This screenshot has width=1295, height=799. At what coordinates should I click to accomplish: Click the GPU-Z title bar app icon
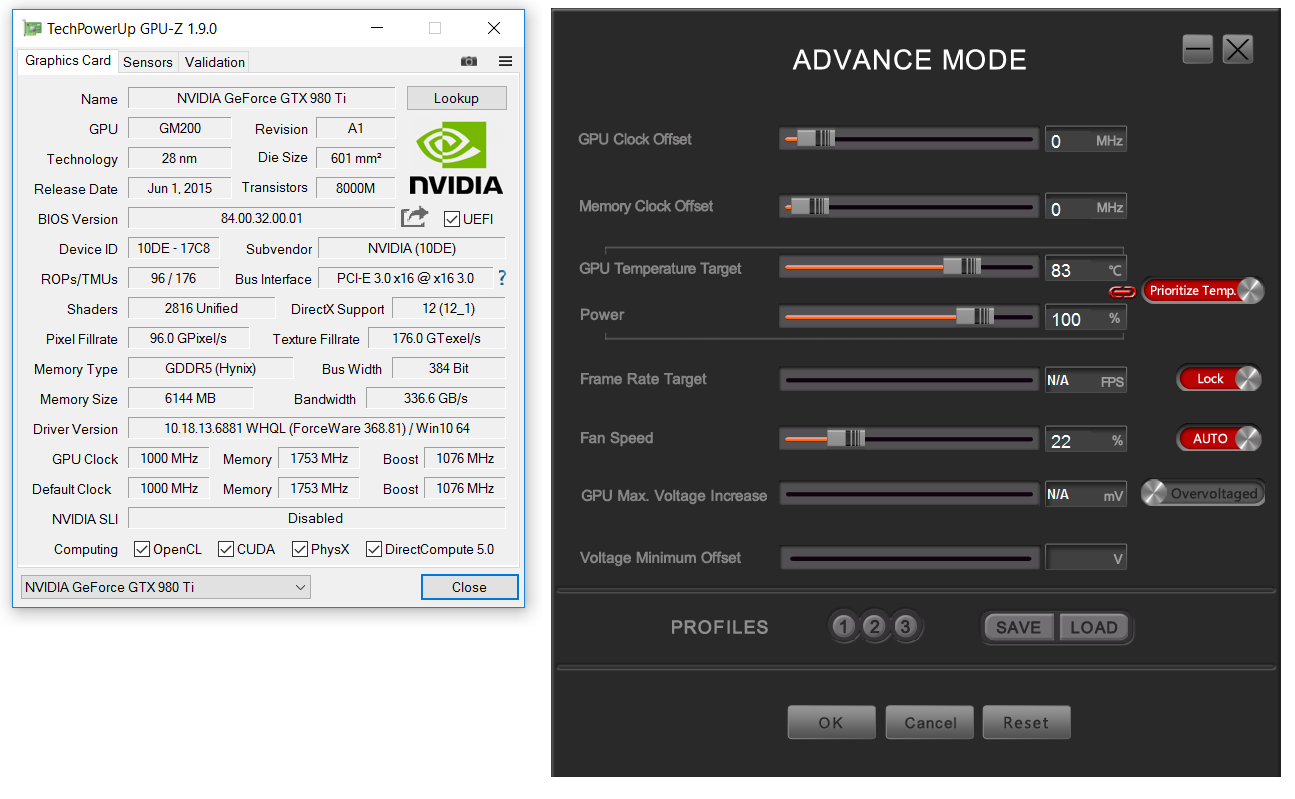[x=32, y=28]
